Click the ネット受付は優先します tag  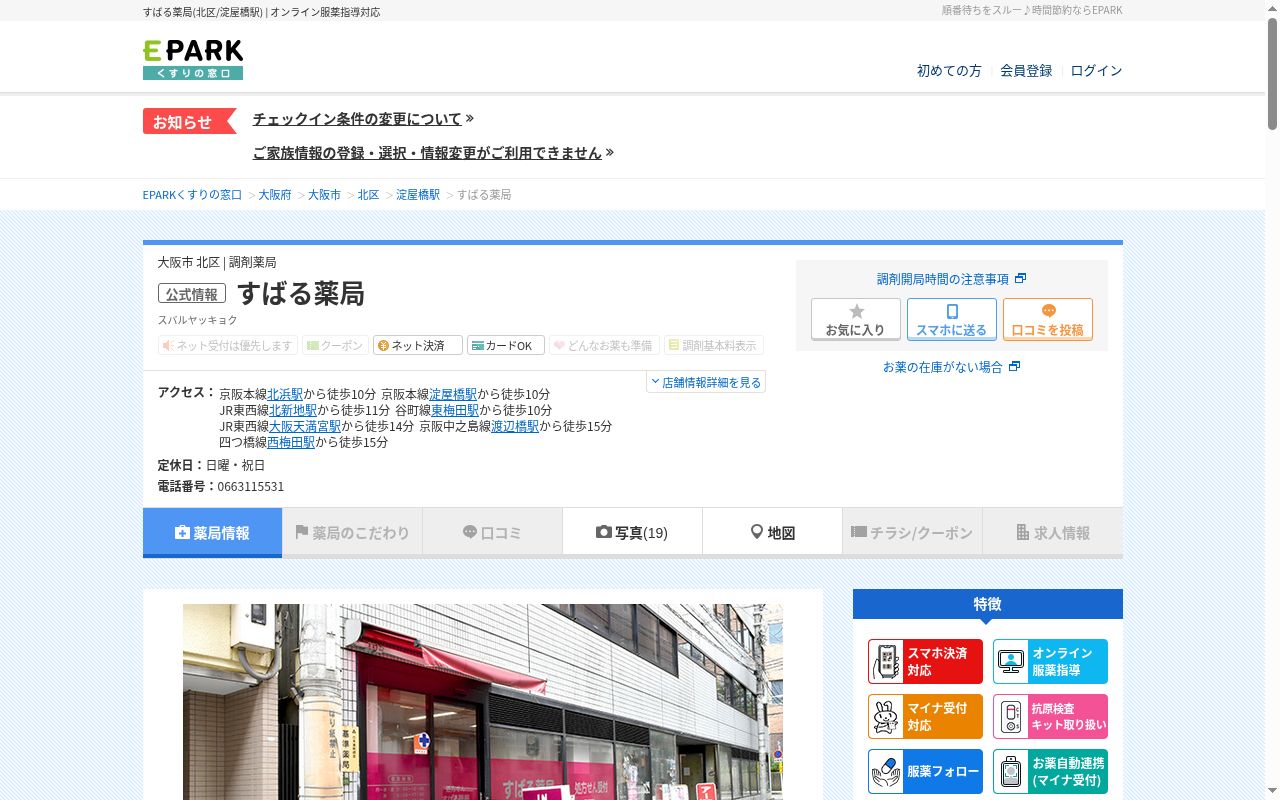(228, 345)
